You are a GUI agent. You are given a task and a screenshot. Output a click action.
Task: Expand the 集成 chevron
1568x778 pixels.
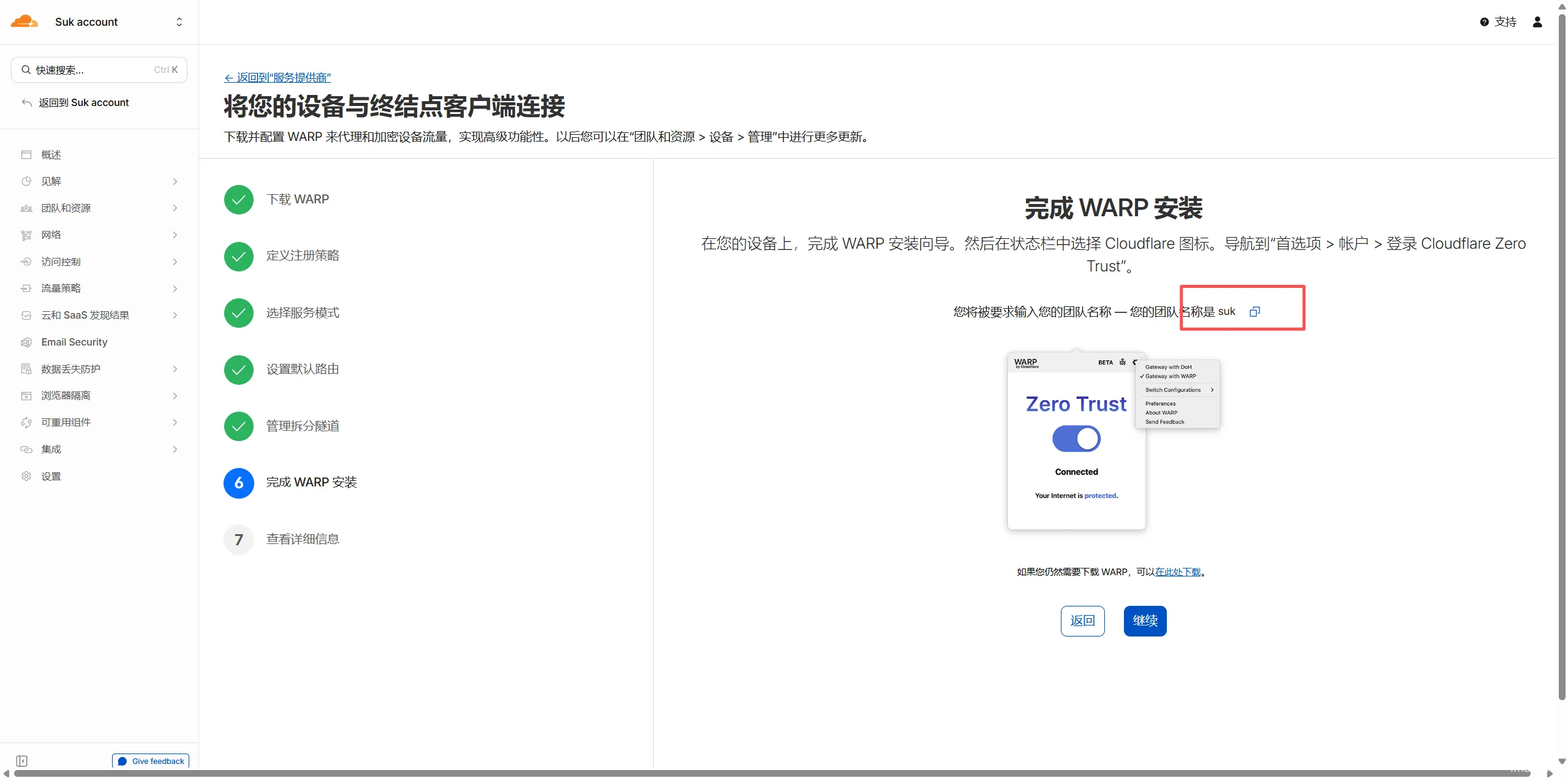[x=175, y=449]
